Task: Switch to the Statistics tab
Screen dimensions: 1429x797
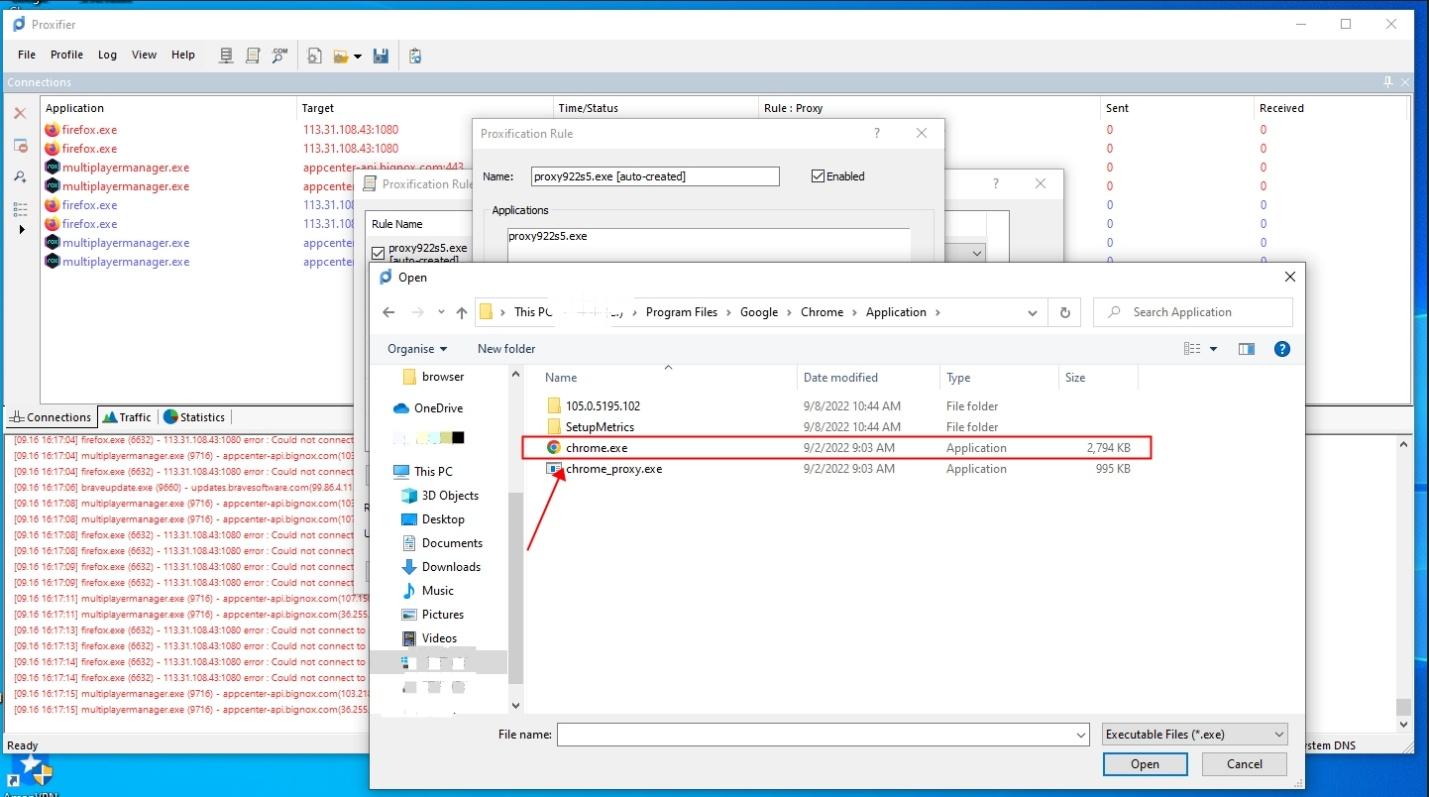Action: [194, 417]
